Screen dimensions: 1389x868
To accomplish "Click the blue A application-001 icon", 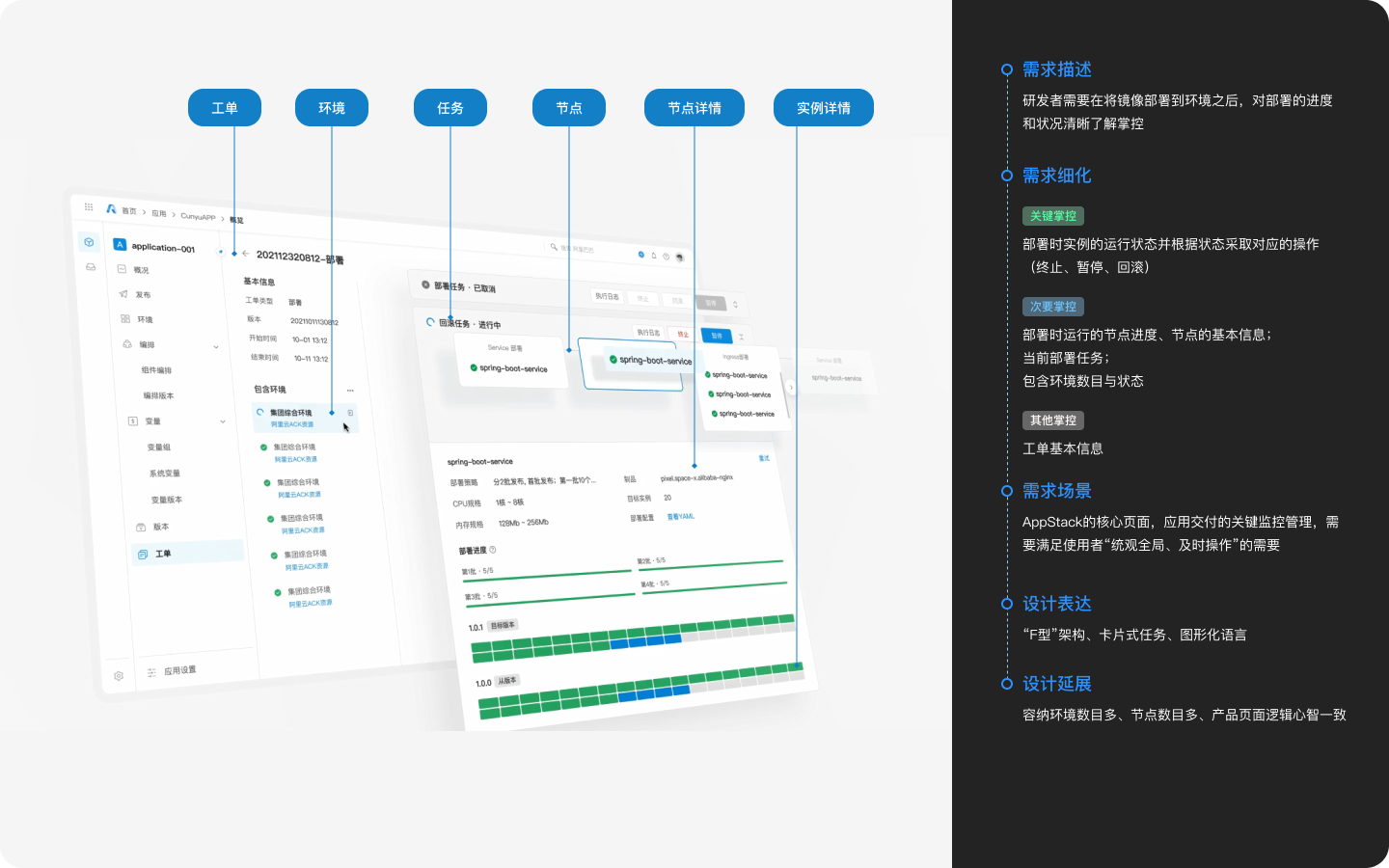I will point(120,245).
